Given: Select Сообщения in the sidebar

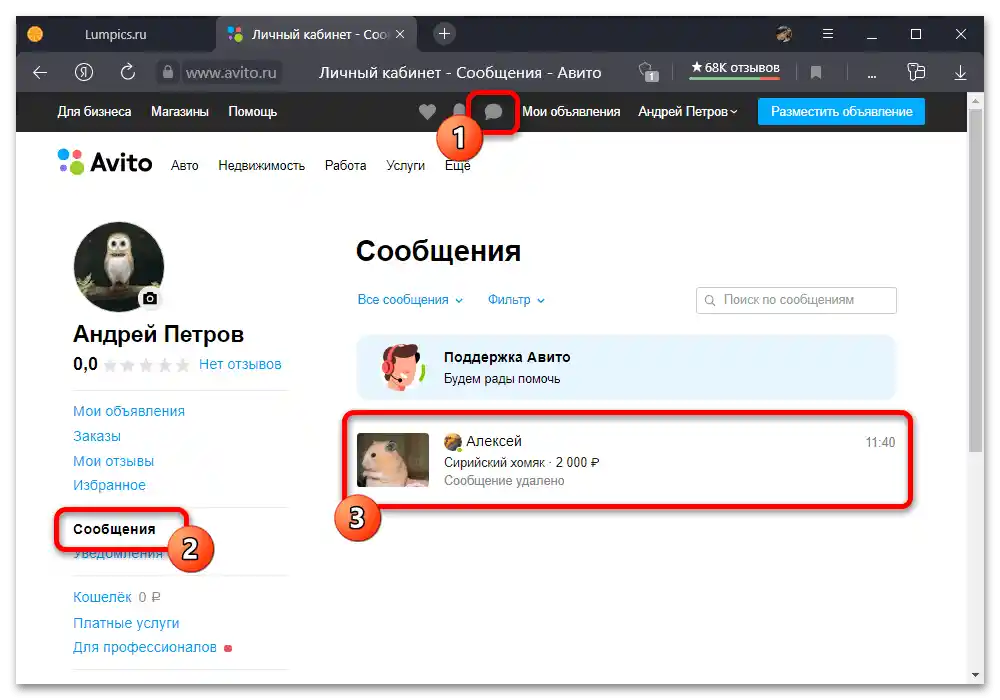Looking at the screenshot, I should point(114,529).
